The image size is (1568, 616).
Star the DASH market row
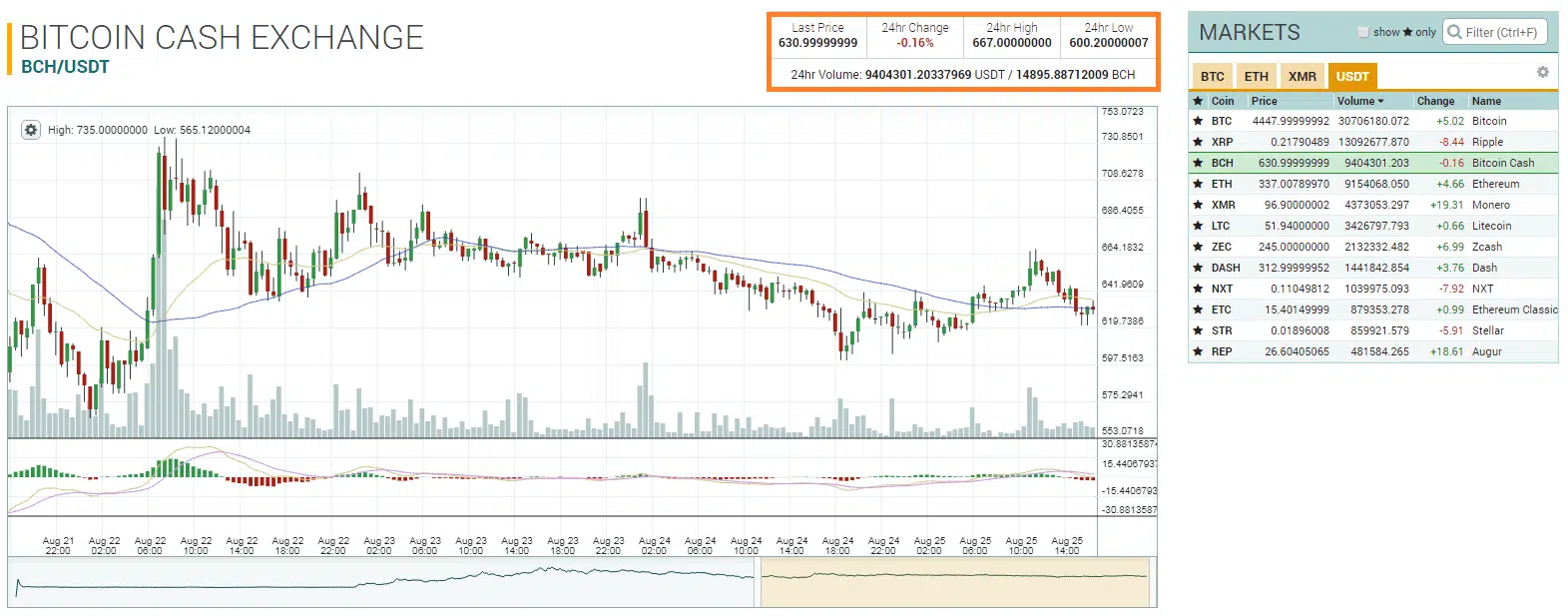point(1198,268)
